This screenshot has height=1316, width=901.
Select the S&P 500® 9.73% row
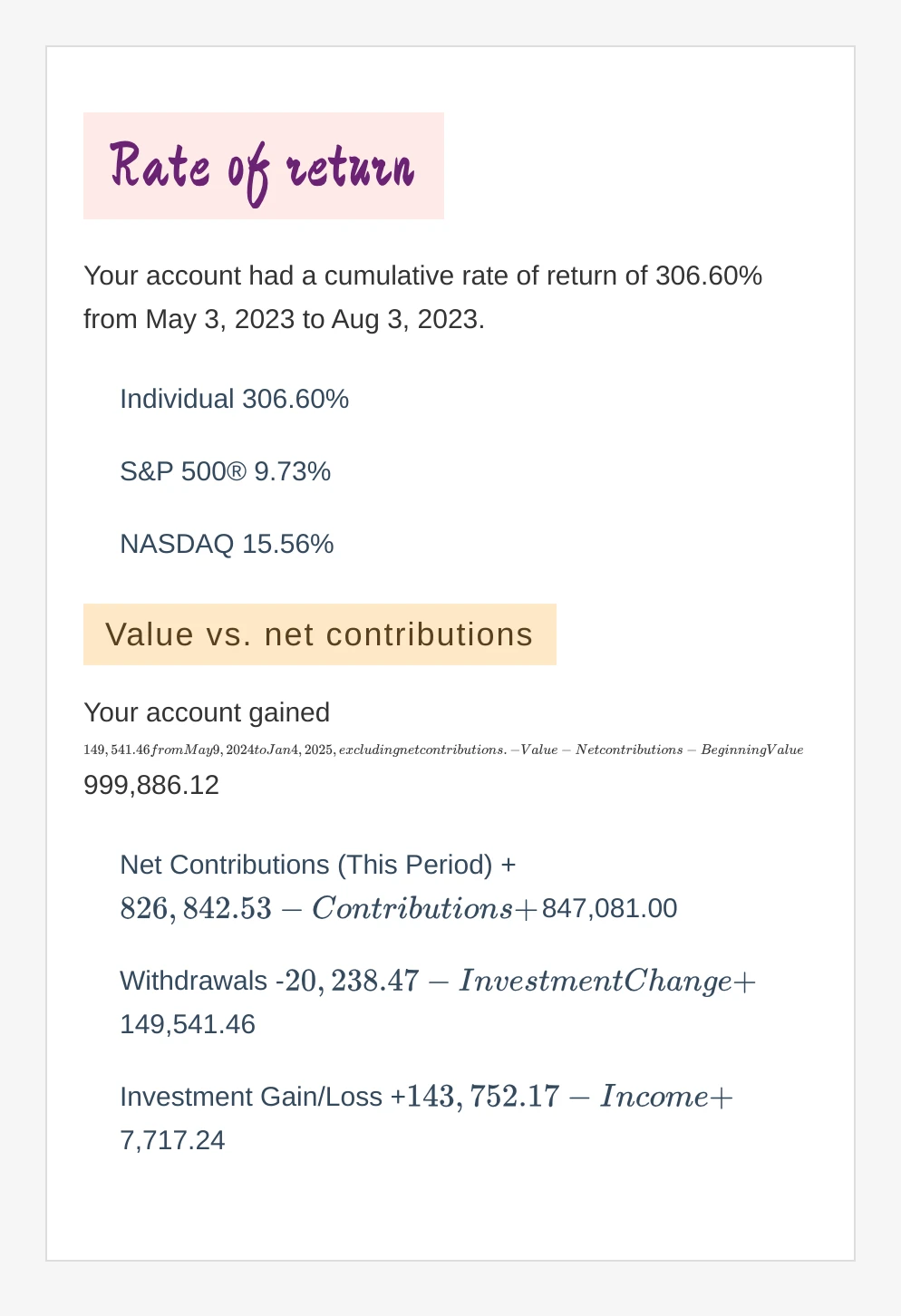pos(225,471)
